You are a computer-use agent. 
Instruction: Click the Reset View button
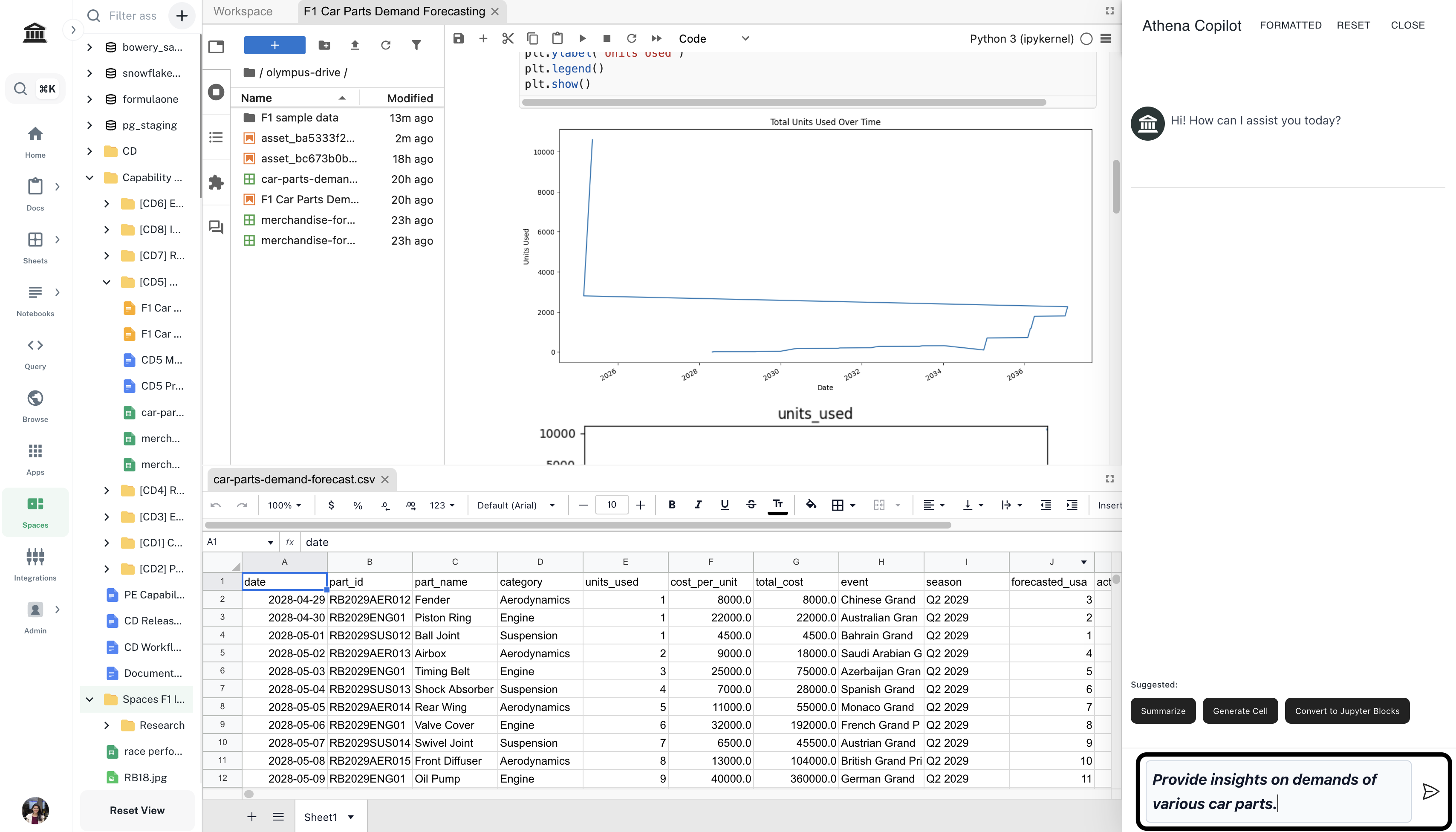(137, 810)
